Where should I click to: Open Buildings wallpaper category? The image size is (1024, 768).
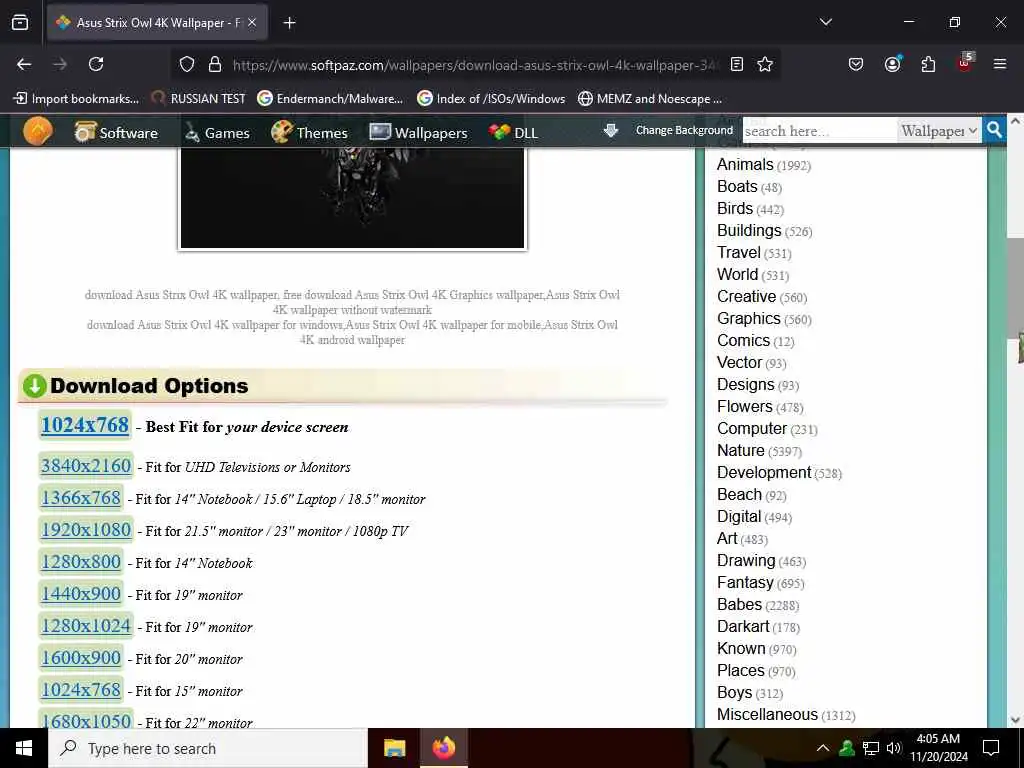(x=749, y=231)
